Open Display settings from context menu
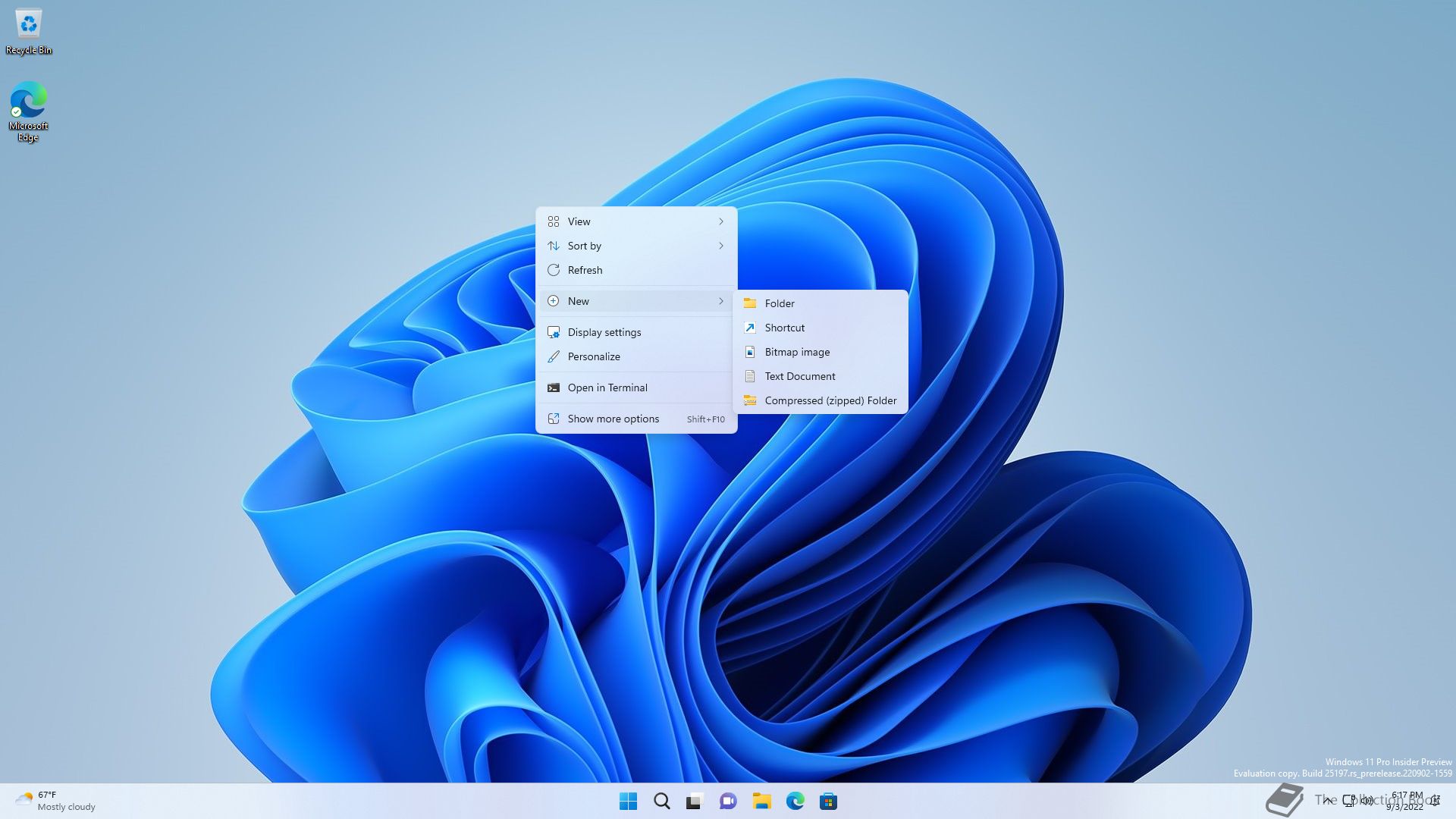This screenshot has height=819, width=1456. (x=636, y=332)
